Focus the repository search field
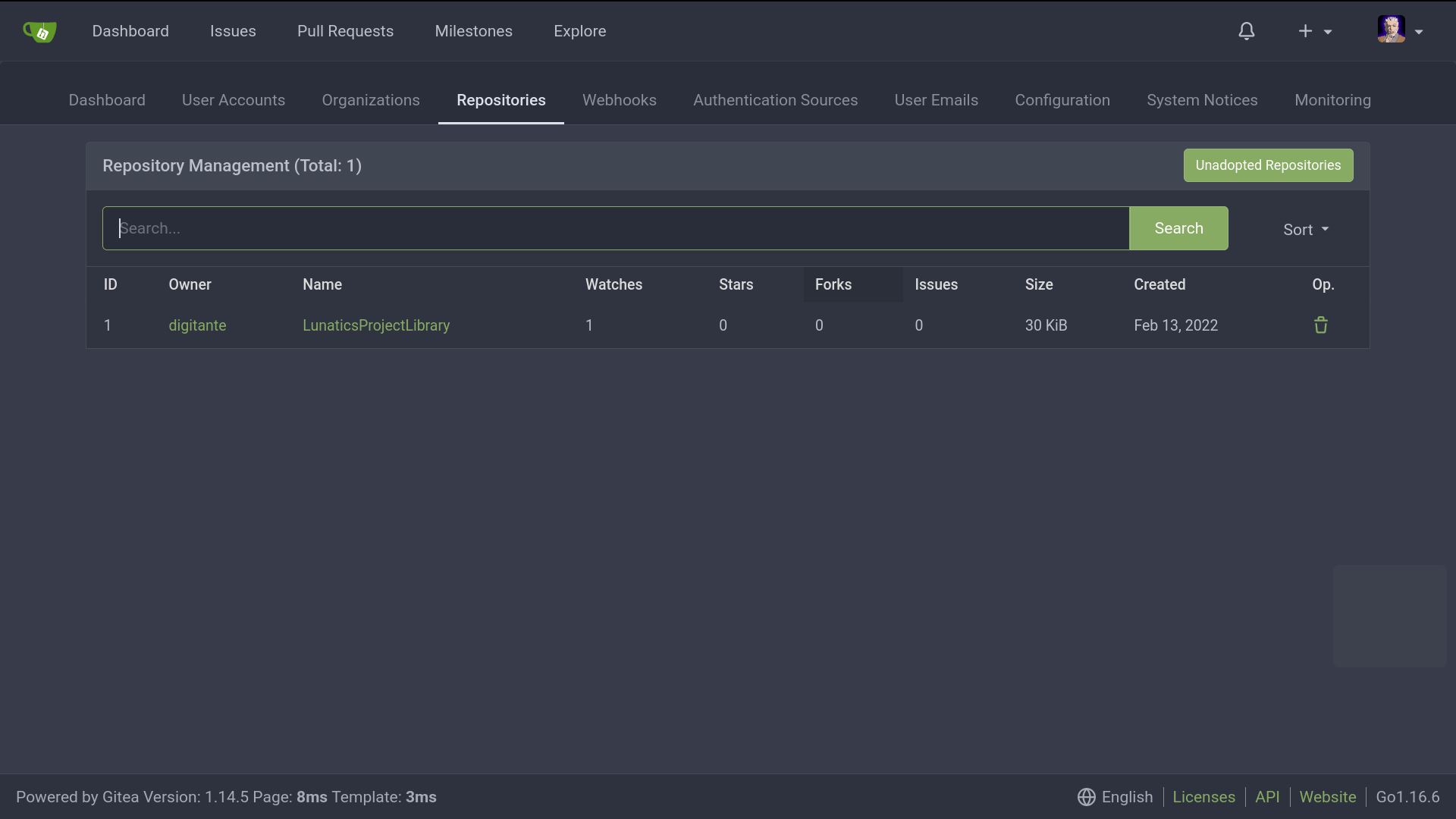Viewport: 1456px width, 819px height. point(615,228)
